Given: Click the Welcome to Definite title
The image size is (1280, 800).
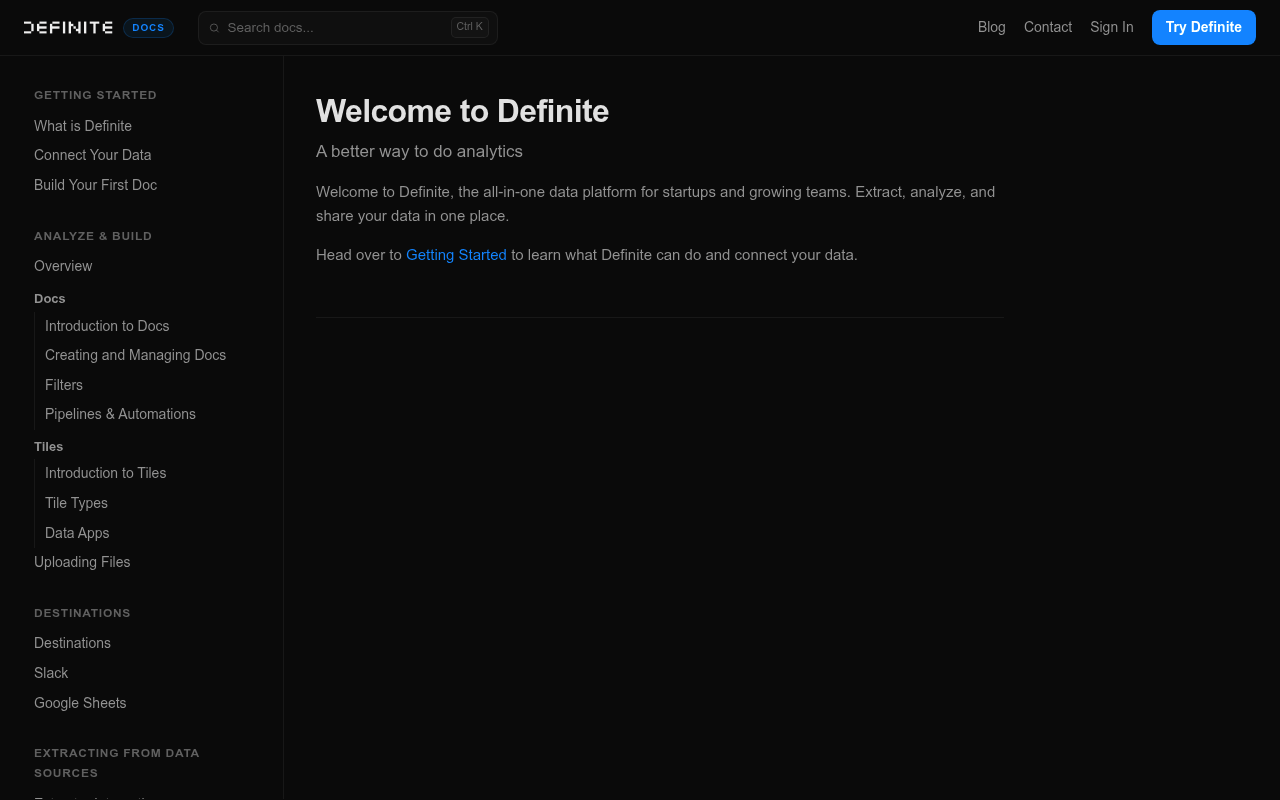Looking at the screenshot, I should (462, 111).
